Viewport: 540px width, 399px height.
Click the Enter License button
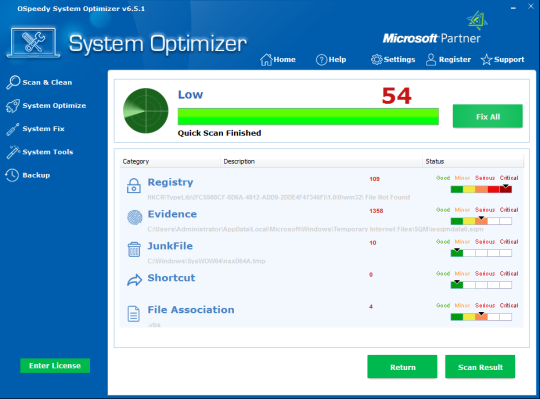tap(55, 366)
